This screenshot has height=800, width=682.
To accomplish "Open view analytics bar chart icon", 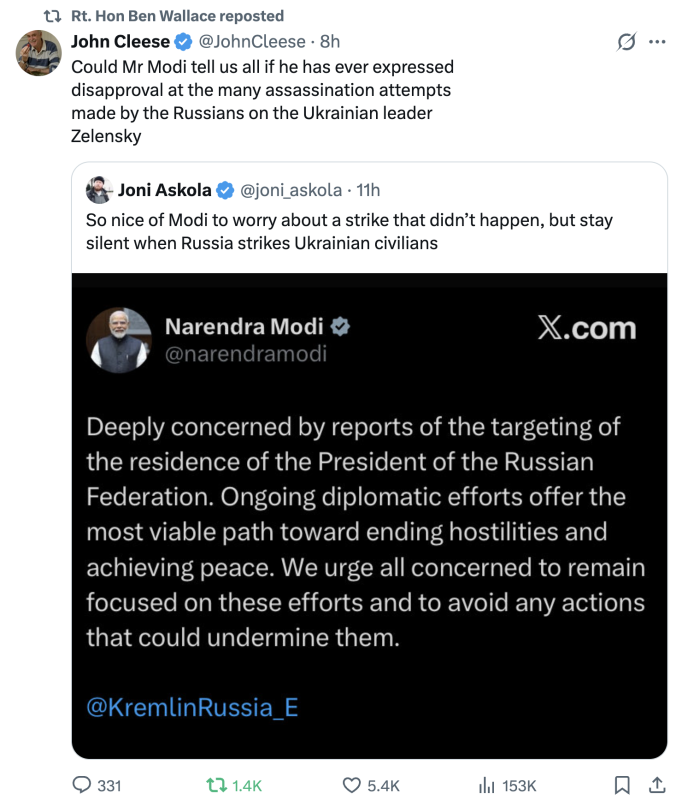I will click(487, 785).
